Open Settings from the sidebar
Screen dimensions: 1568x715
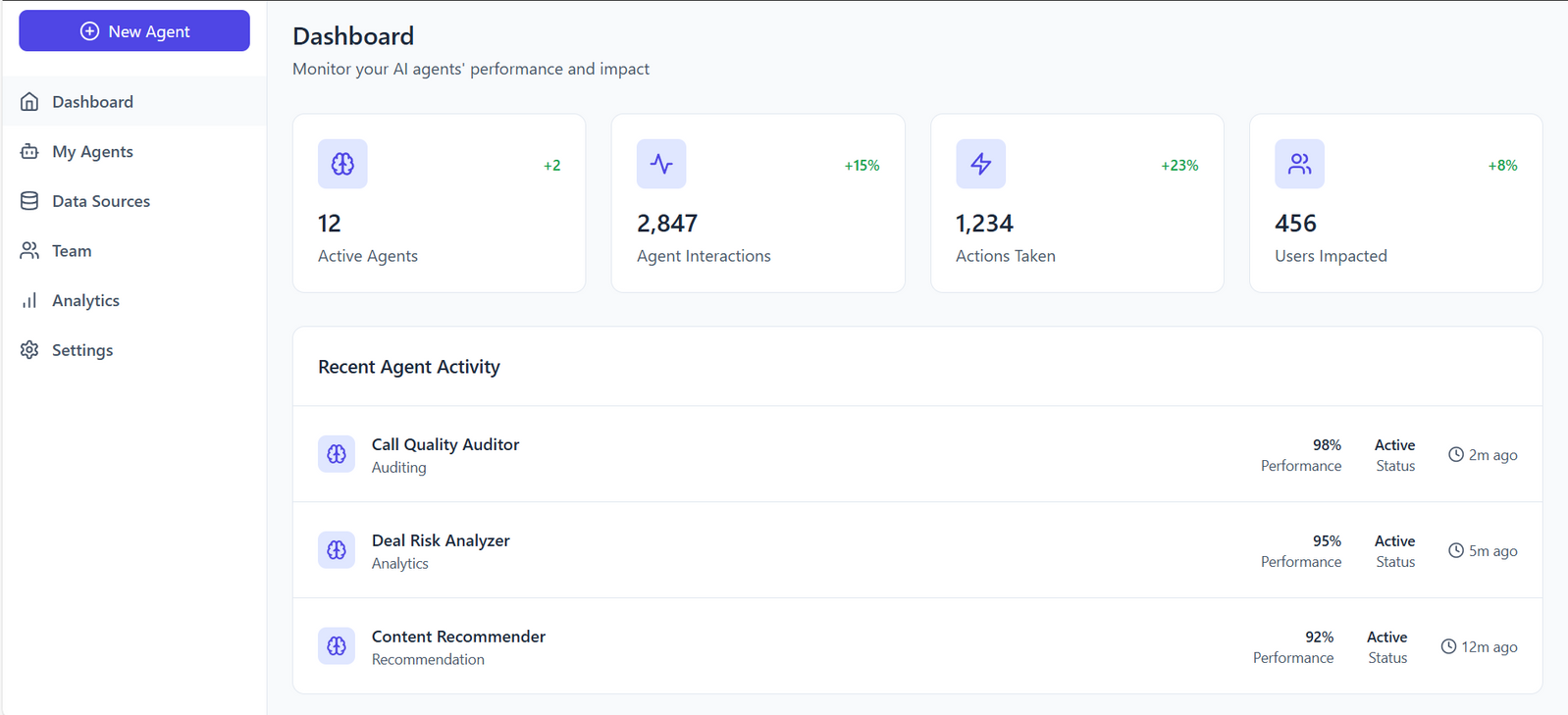click(82, 350)
